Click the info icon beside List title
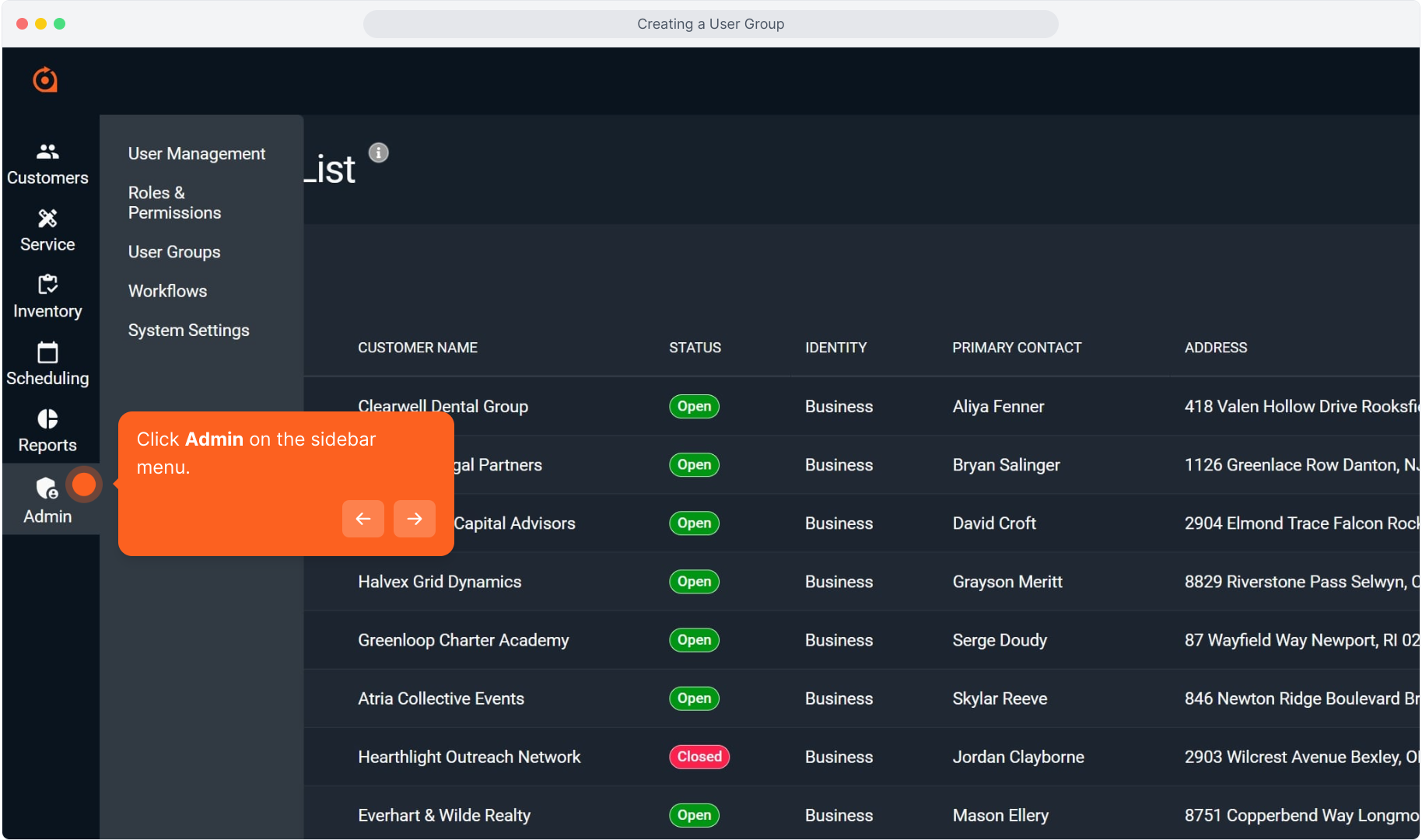The image size is (1422, 840). pos(378,152)
